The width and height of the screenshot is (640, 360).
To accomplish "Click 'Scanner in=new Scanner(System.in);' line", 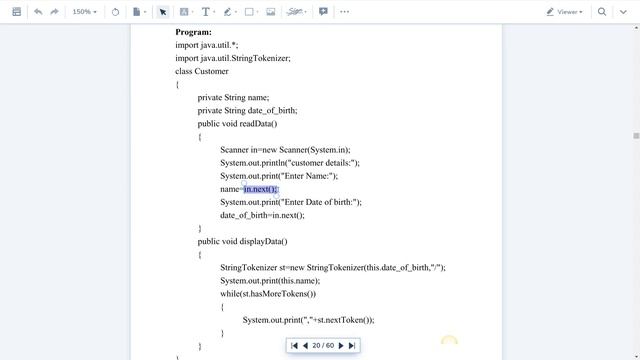I will [x=285, y=149].
